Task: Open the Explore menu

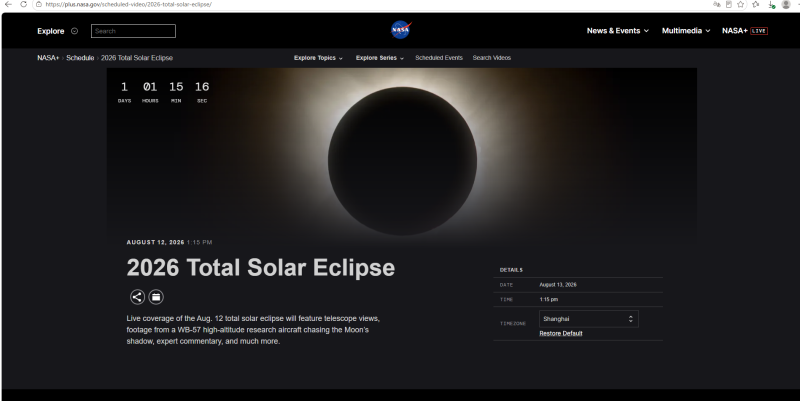Action: click(x=51, y=31)
